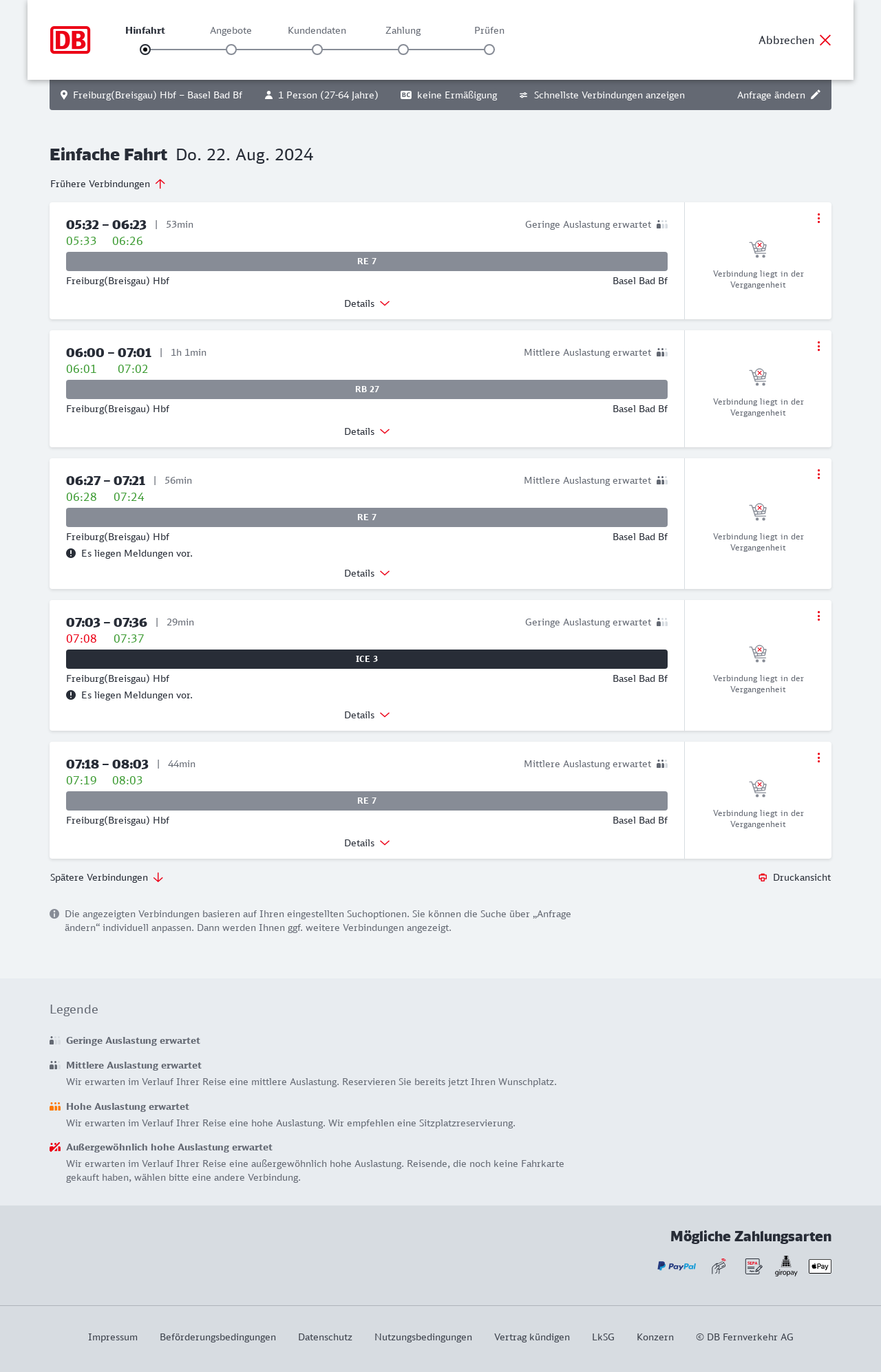Image resolution: width=881 pixels, height=1372 pixels.
Task: Expand Details for the 07:18 RE 7 connection
Action: coord(367,843)
